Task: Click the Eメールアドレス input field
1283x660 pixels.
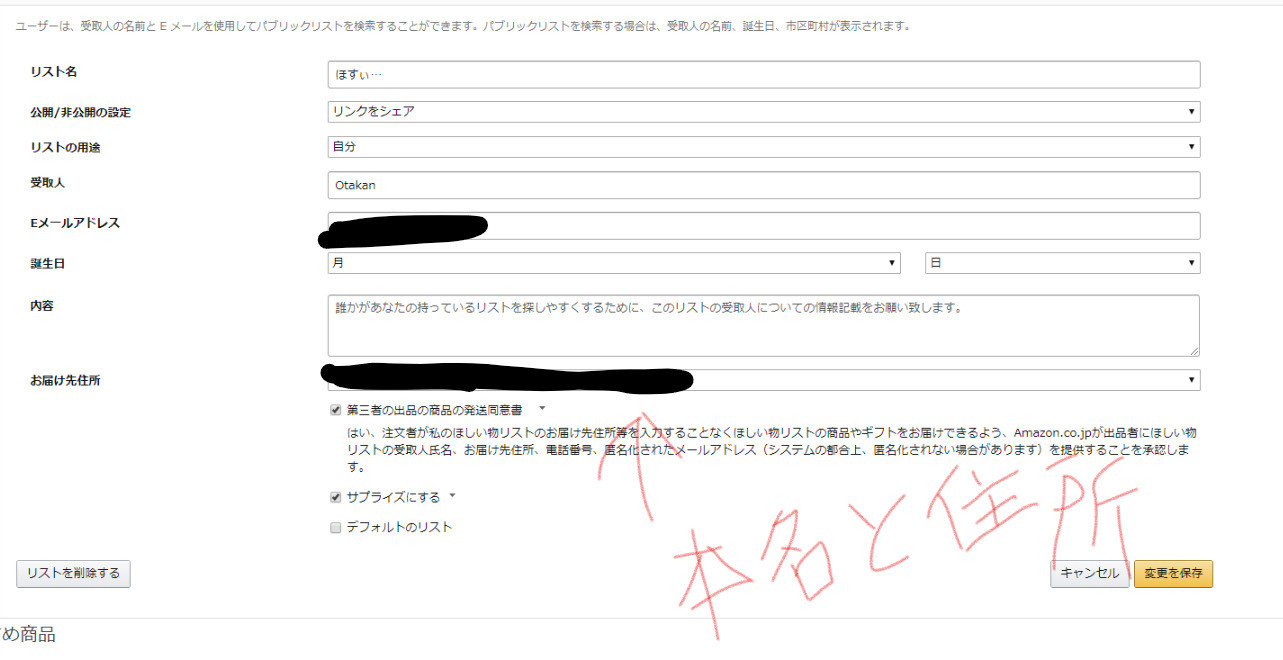Action: coord(764,226)
